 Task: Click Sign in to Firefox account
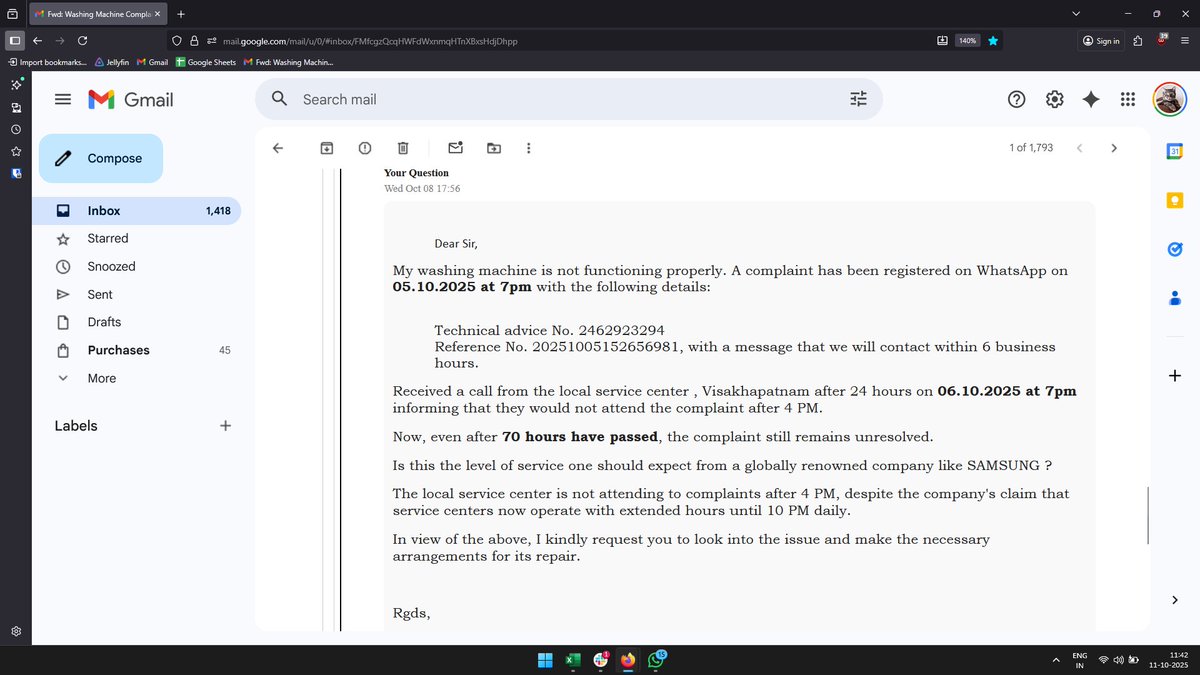(1100, 41)
